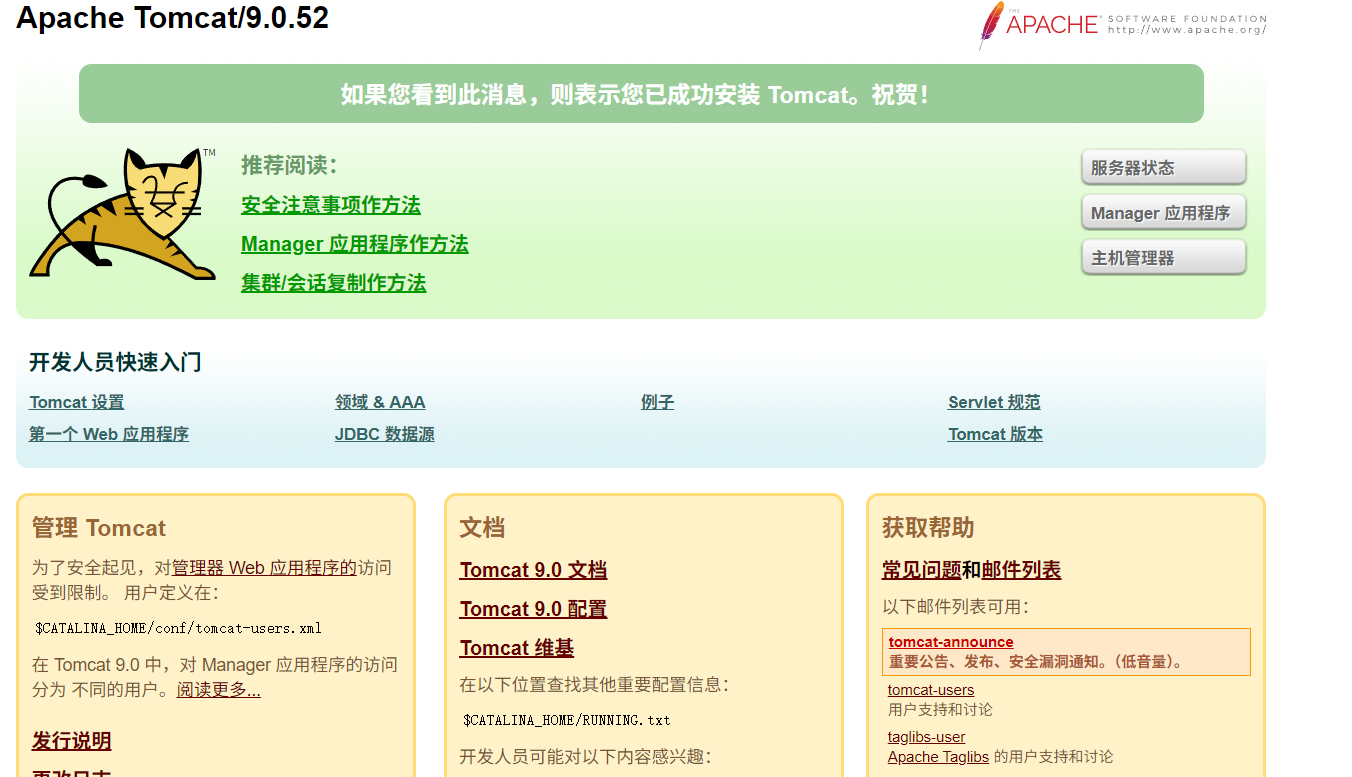Open taglibs-user mailing list link
The width and height of the screenshot is (1352, 777).
[926, 737]
